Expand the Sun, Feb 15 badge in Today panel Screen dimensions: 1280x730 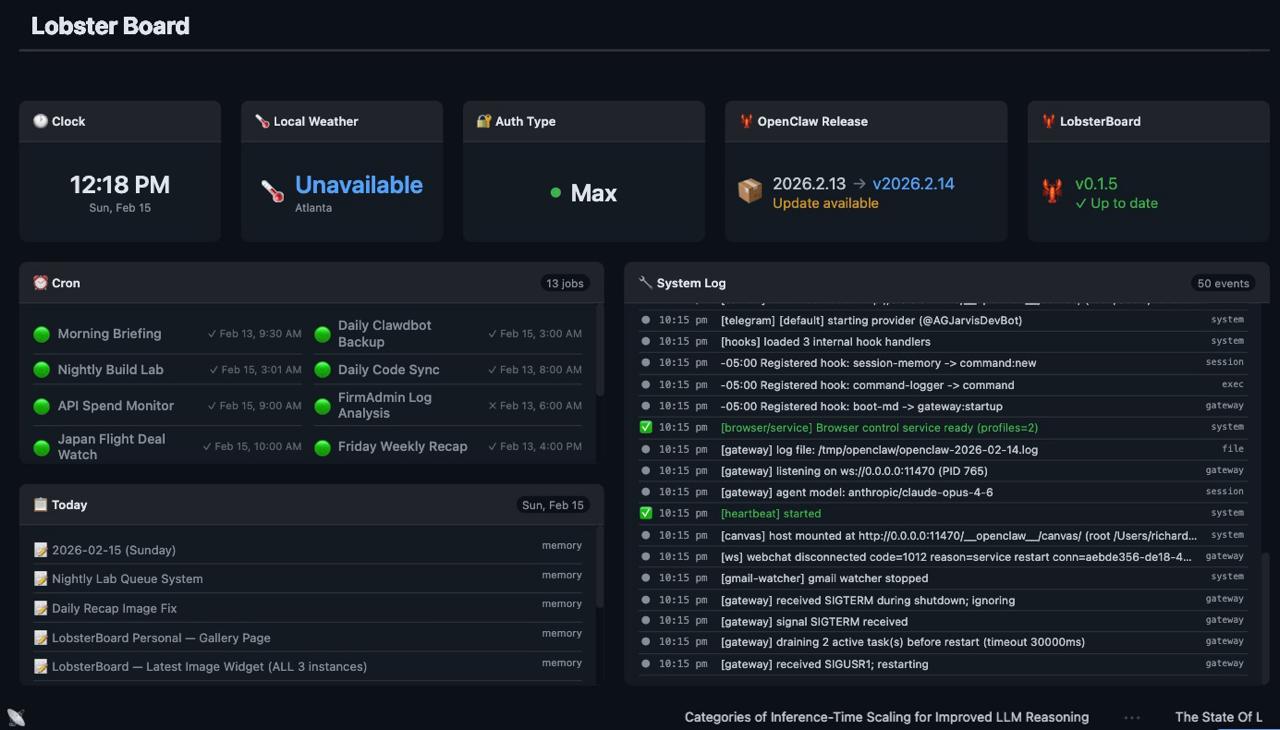coord(553,505)
